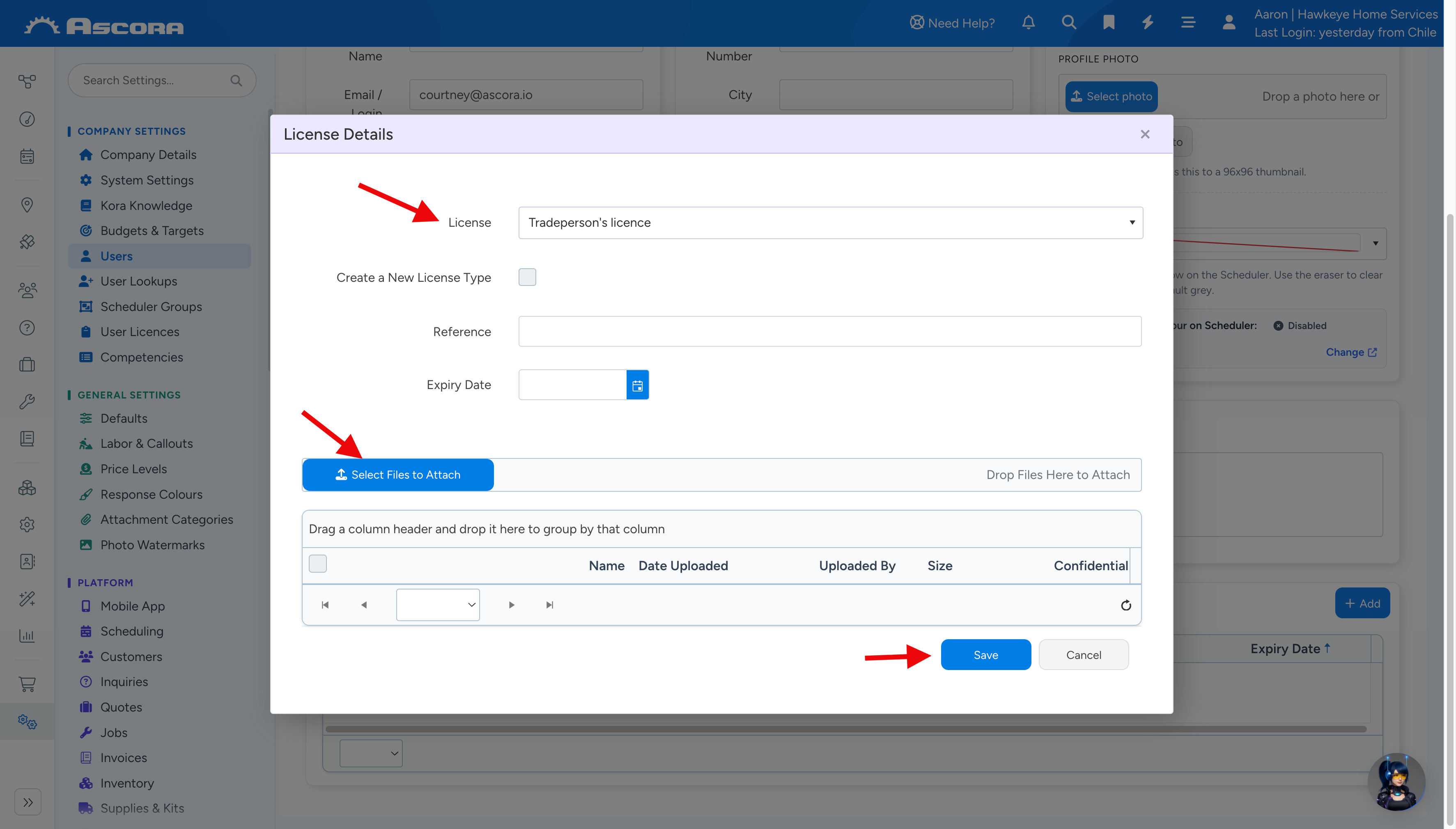Open the header list menu icon
The width and height of the screenshot is (1456, 829).
coord(1187,23)
